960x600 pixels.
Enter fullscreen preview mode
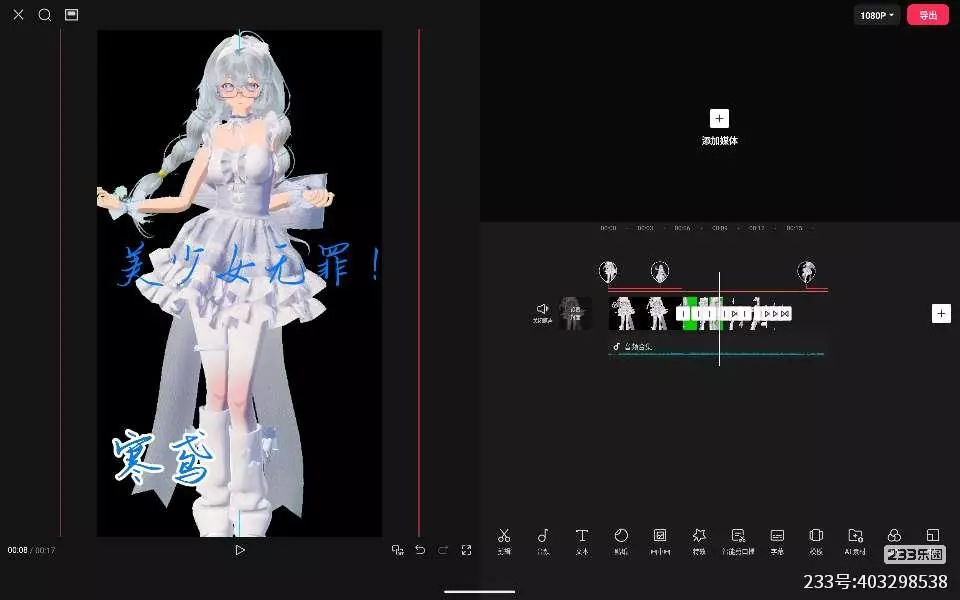coord(467,550)
